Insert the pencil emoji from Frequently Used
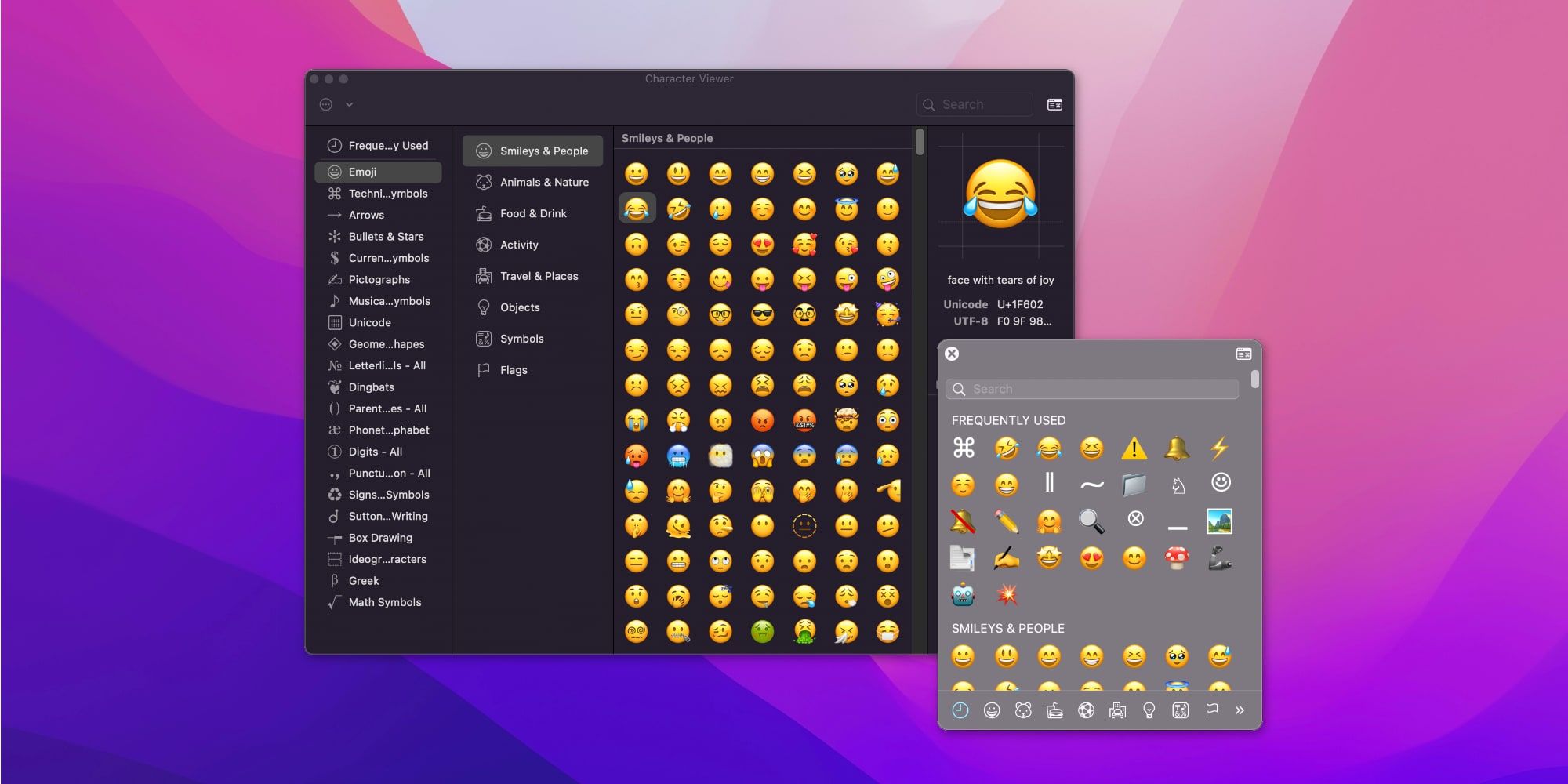 pos(1007,521)
